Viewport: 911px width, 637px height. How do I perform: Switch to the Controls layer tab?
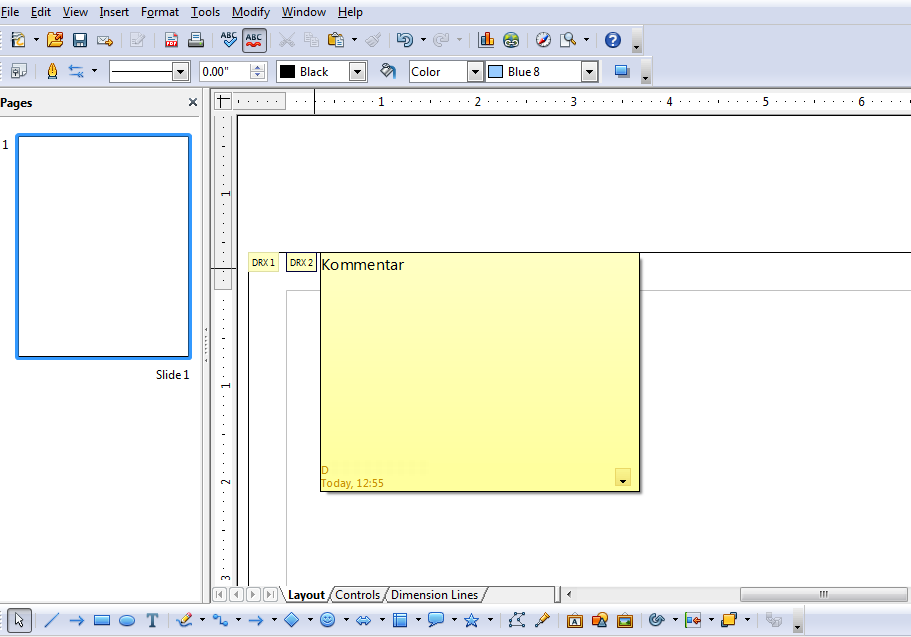357,594
